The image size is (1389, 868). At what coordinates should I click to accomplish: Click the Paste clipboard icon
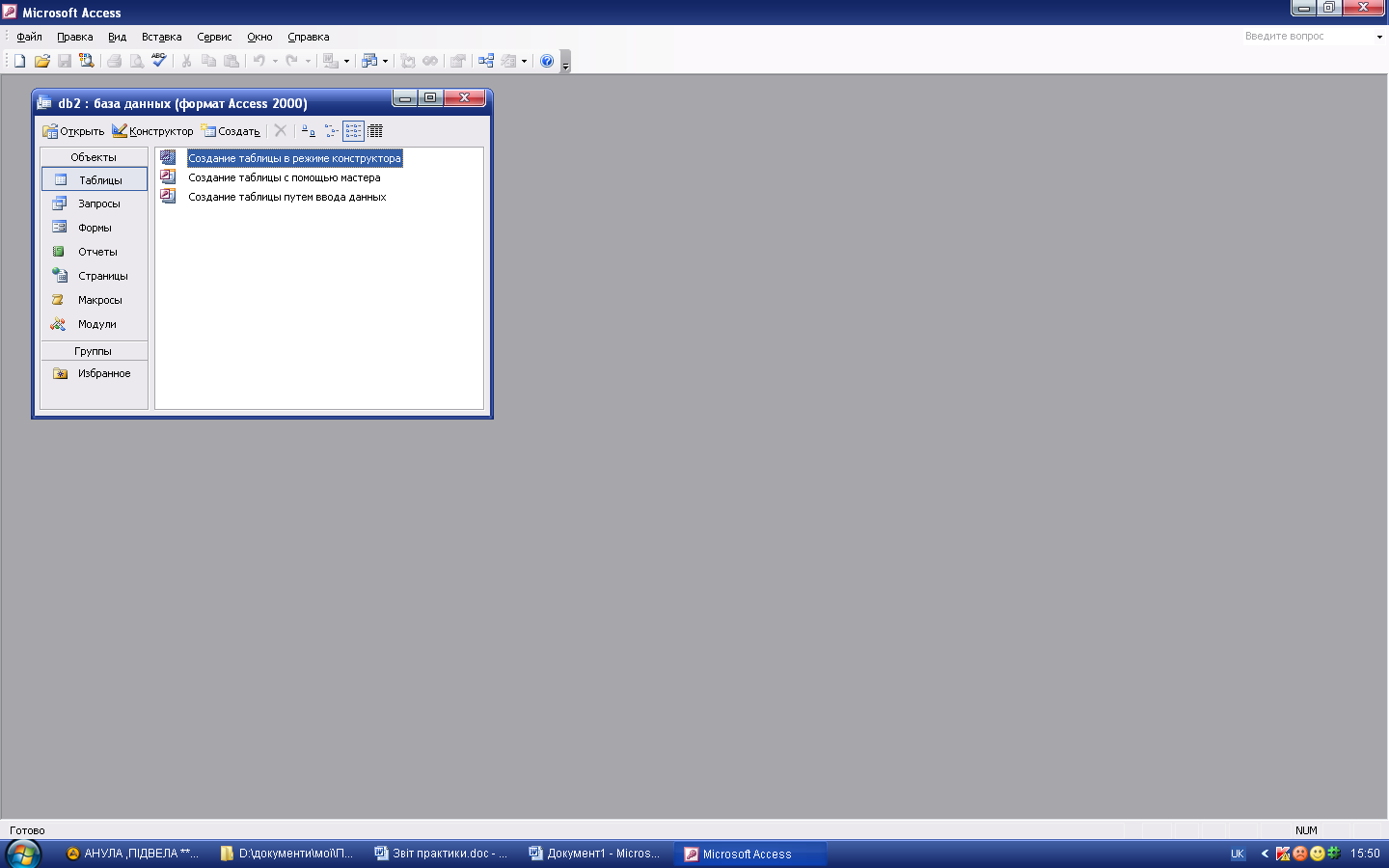pyautogui.click(x=231, y=61)
